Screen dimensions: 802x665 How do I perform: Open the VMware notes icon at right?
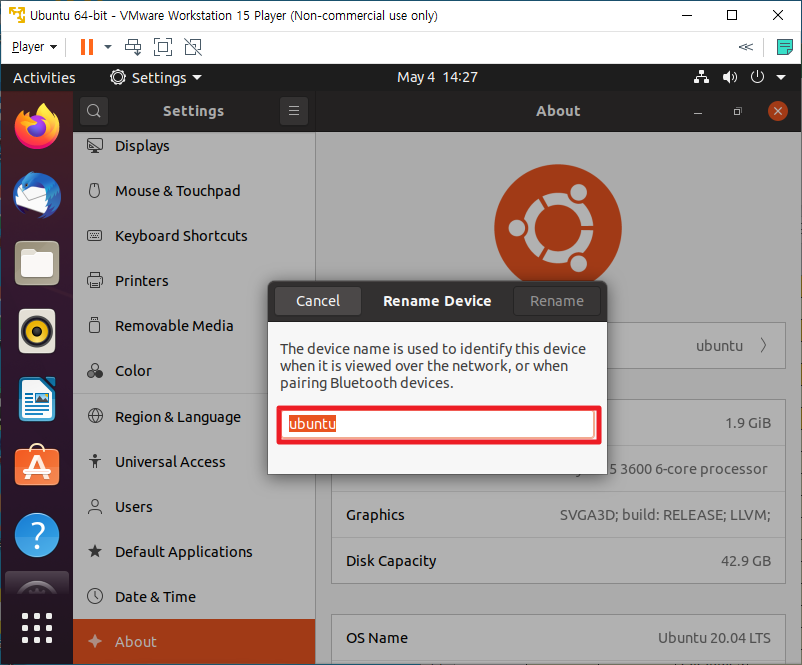[785, 47]
